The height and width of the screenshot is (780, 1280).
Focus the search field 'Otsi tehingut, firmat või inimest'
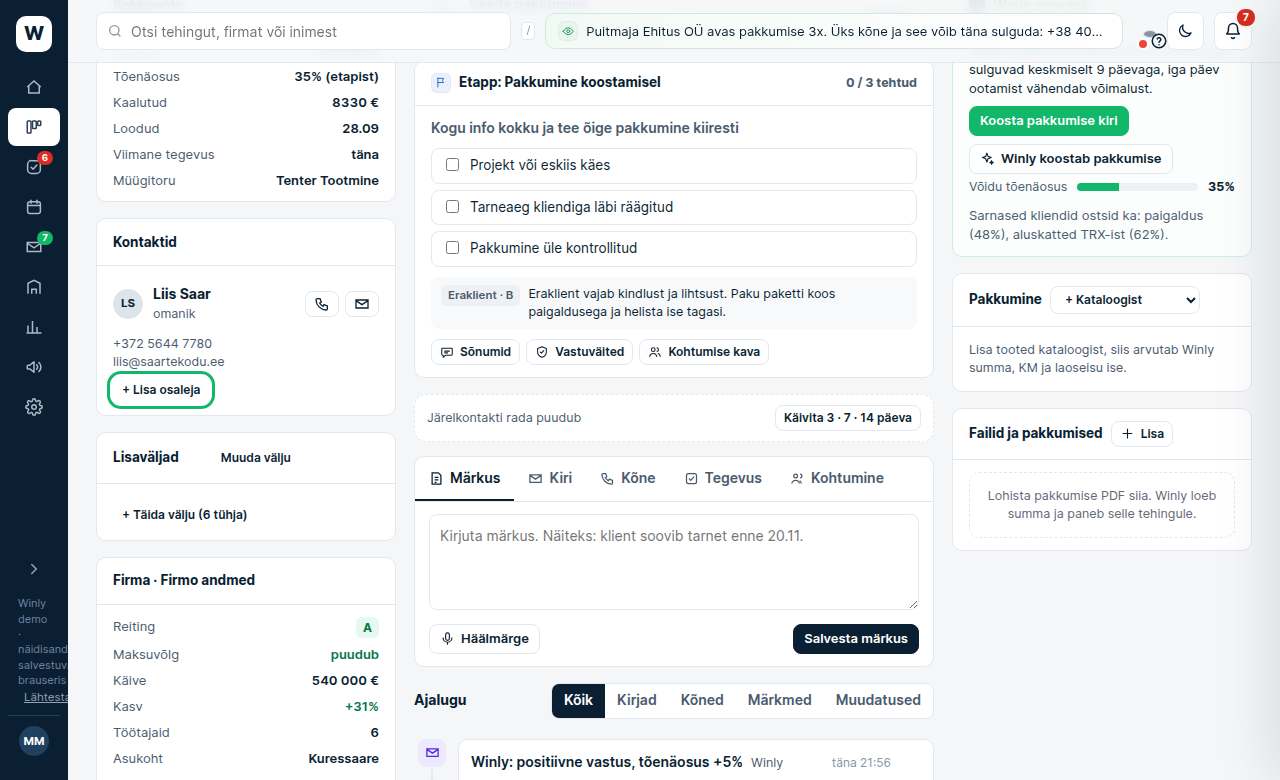[x=303, y=31]
